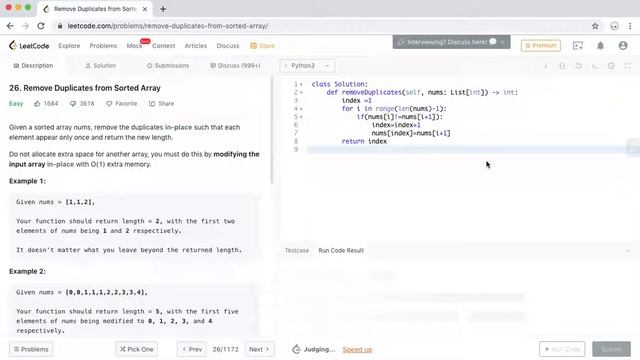640x360 pixels.
Task: Click the Pick One random button
Action: (137, 349)
